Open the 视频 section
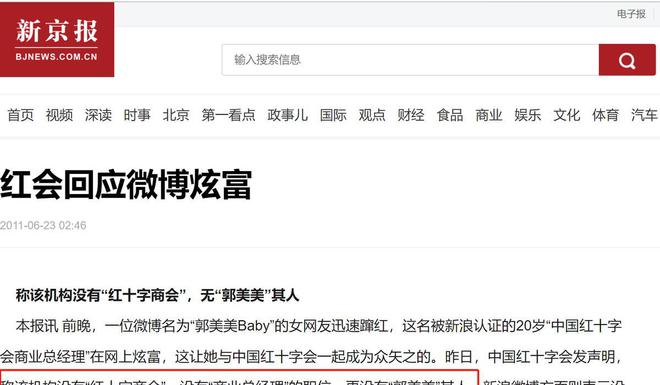The image size is (660, 385). pos(59,114)
